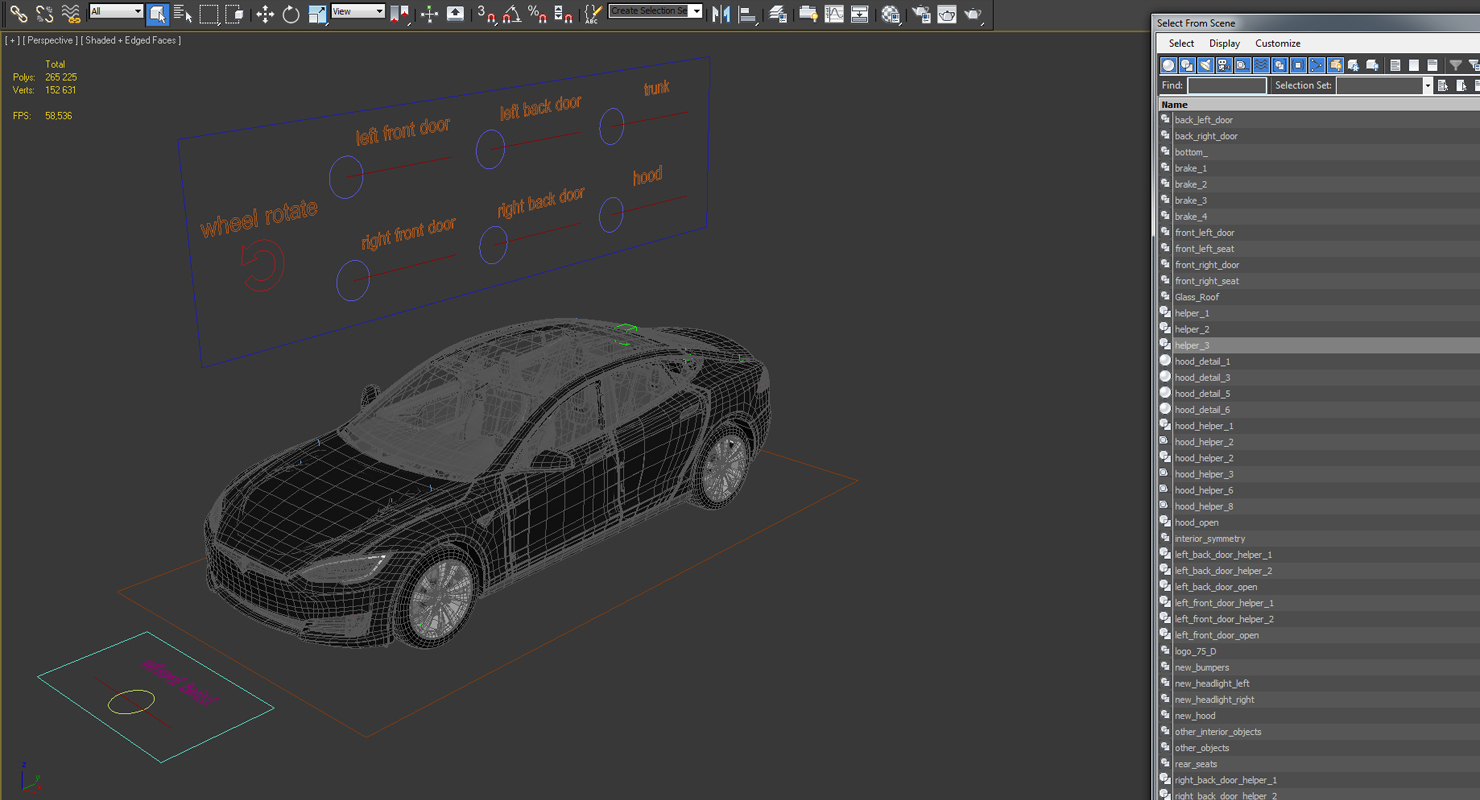The width and height of the screenshot is (1480, 800).
Task: Activate the Select and Scale tool
Action: click(317, 14)
